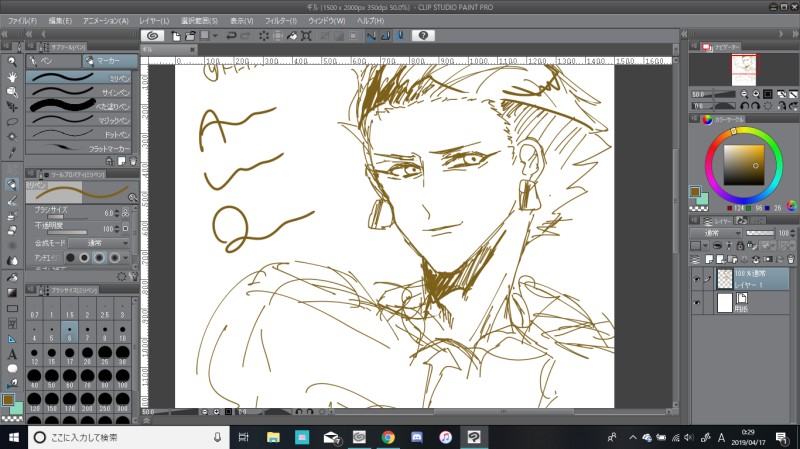Screen dimensions: 800x449
Task: Zoom in in Navigator panel
Action: 756,94
